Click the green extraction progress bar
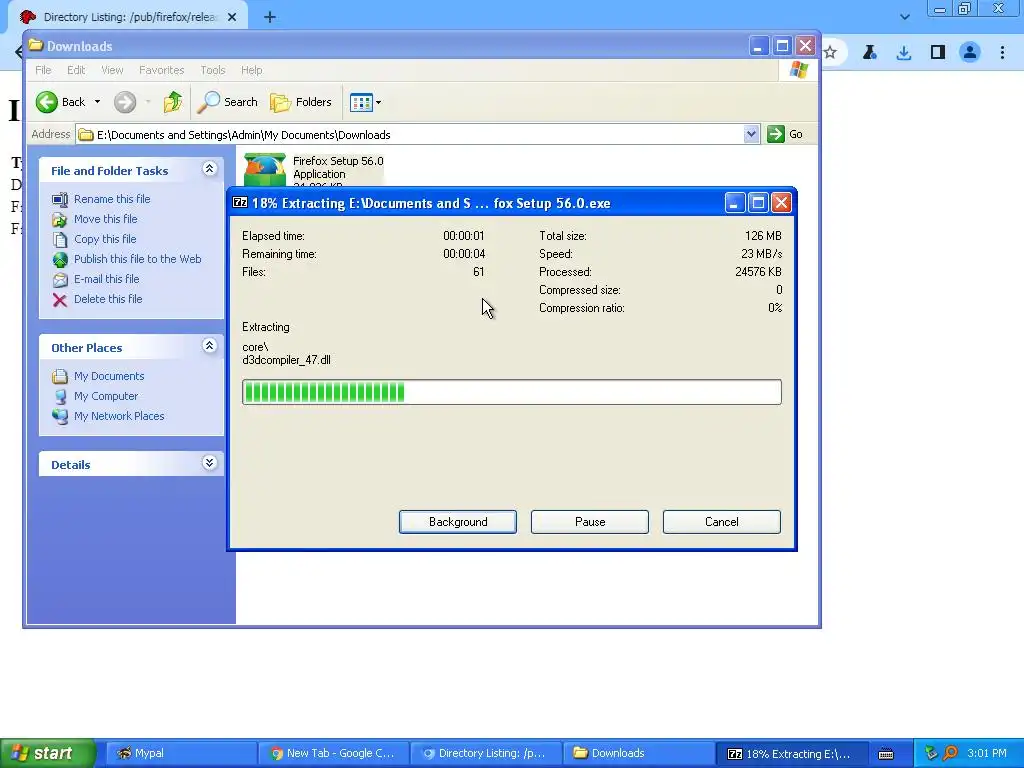The height and width of the screenshot is (768, 1024). click(x=511, y=392)
